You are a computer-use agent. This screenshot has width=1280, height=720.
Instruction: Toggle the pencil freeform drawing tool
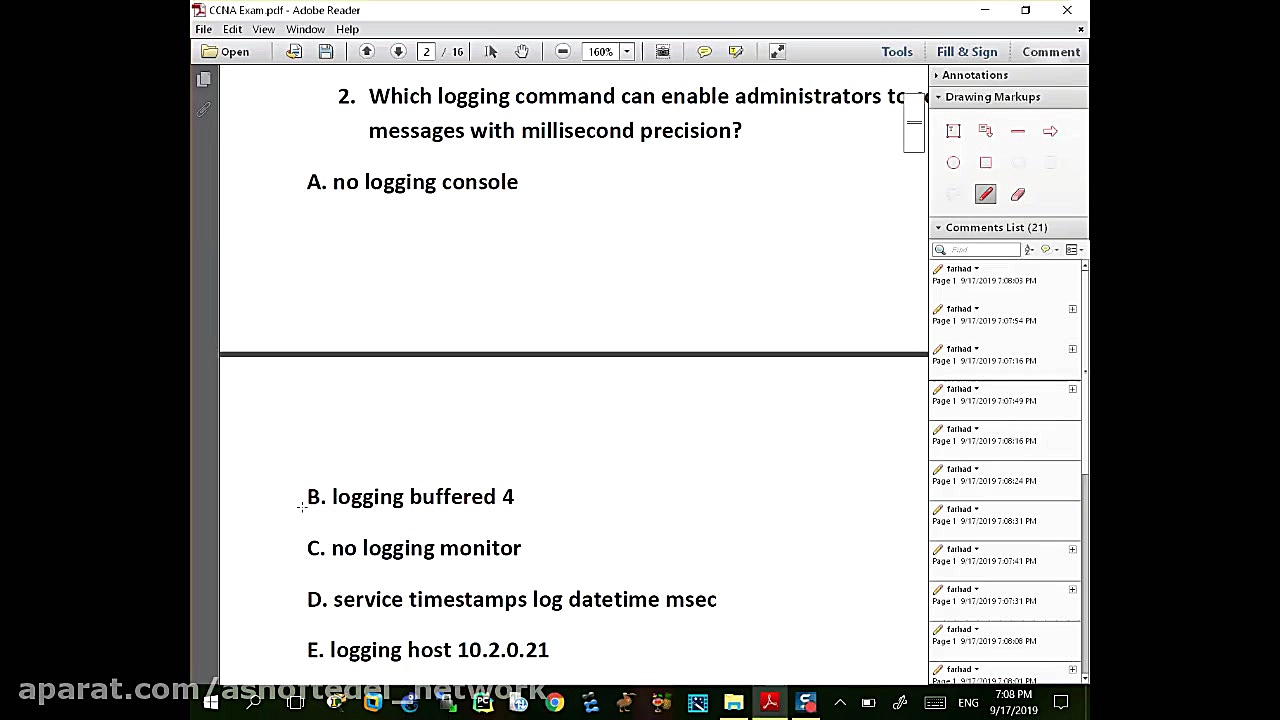click(985, 195)
